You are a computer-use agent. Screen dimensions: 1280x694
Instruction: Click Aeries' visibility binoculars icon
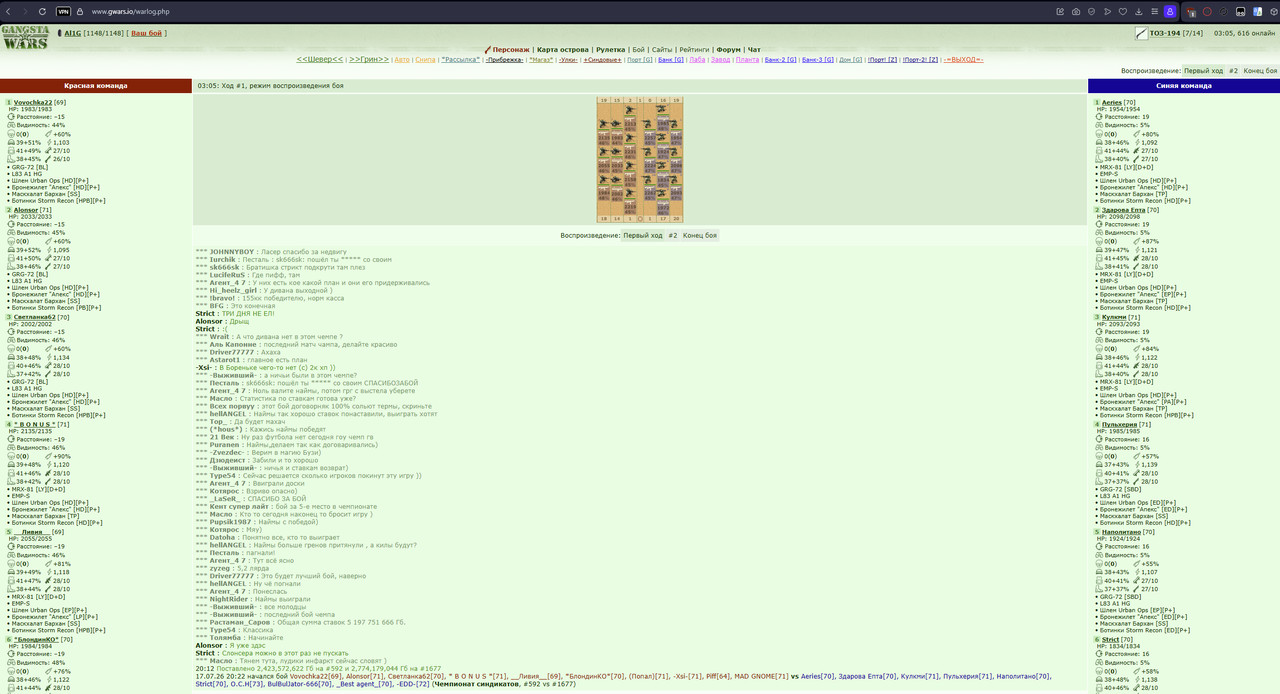1098,125
